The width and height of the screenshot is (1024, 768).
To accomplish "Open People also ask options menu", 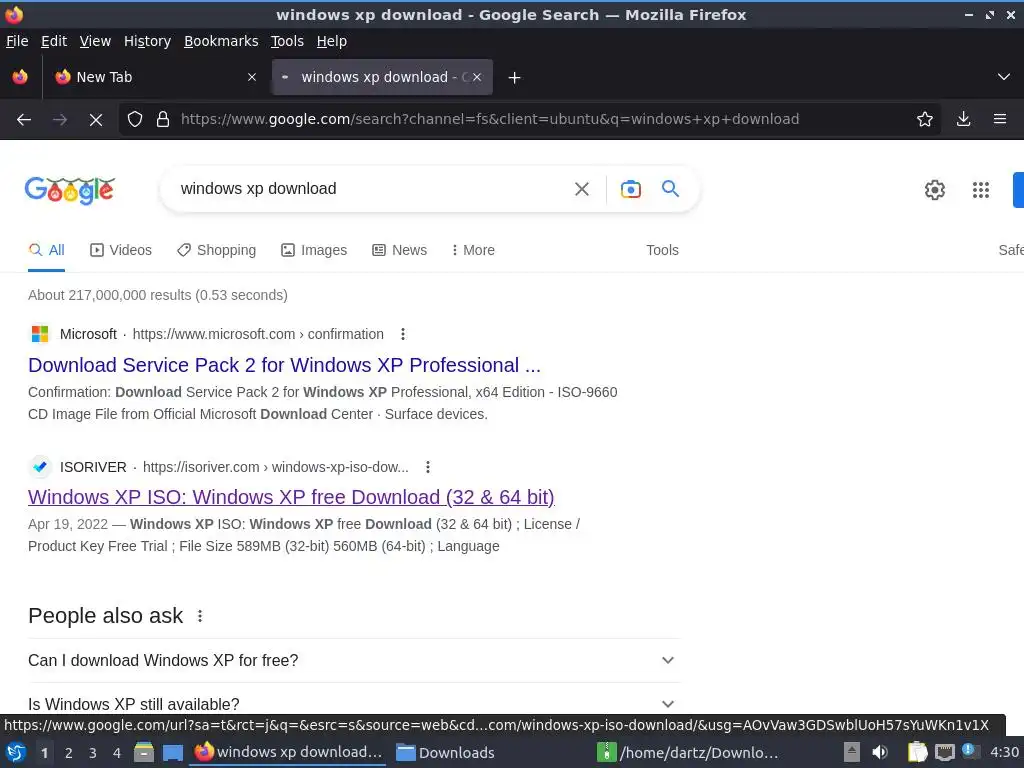I will 200,616.
